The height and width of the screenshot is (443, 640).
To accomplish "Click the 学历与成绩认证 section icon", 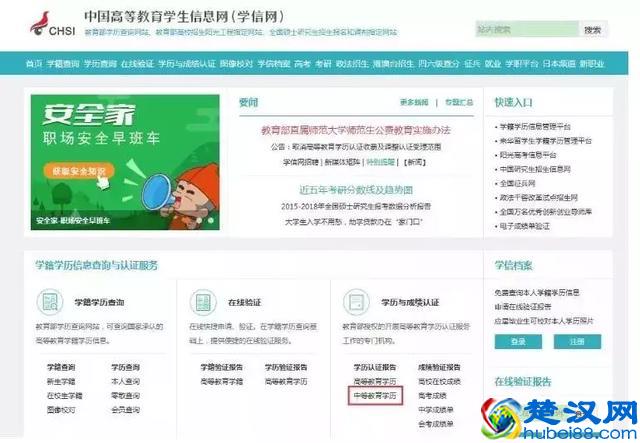I will tap(356, 302).
